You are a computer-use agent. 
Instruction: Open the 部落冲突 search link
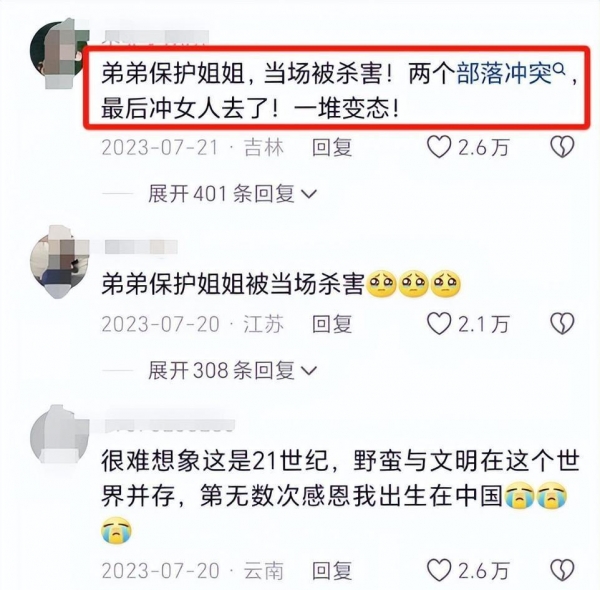click(x=504, y=73)
